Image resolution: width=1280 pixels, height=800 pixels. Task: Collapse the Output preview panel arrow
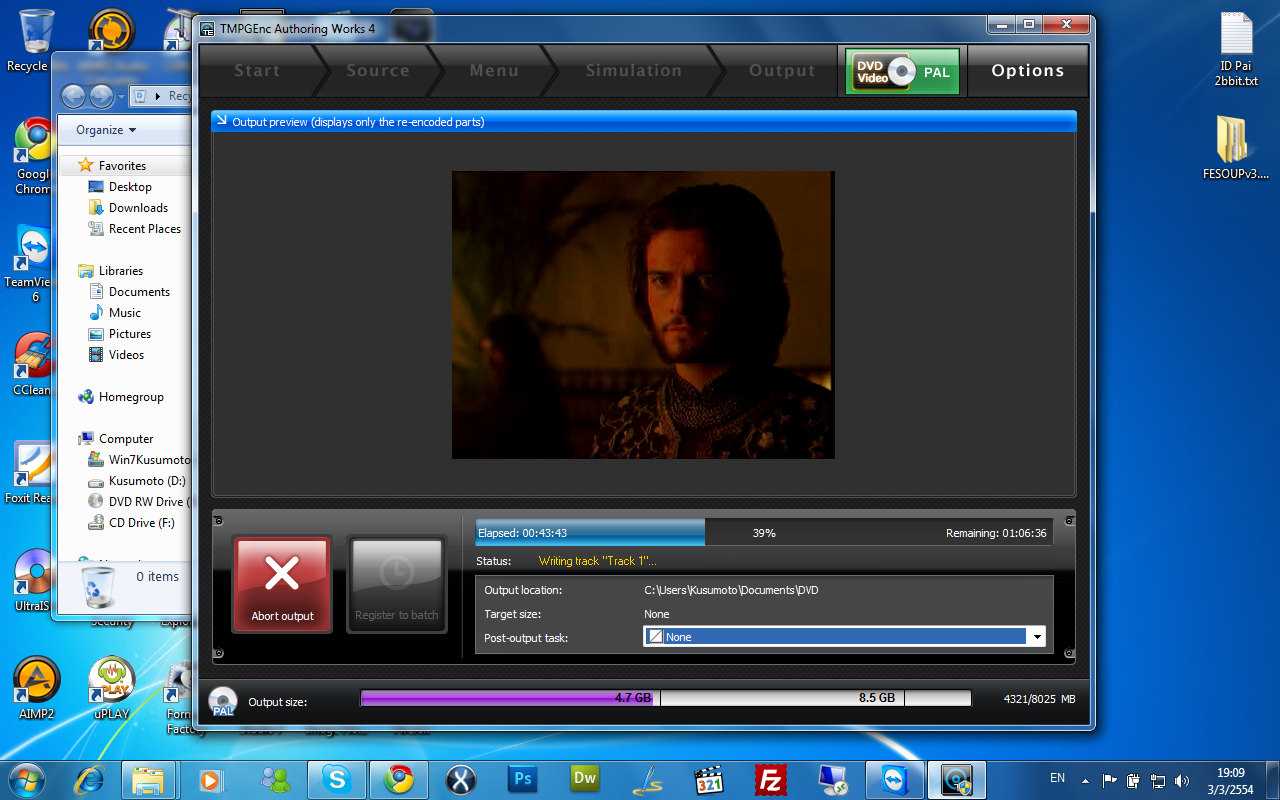(x=221, y=122)
